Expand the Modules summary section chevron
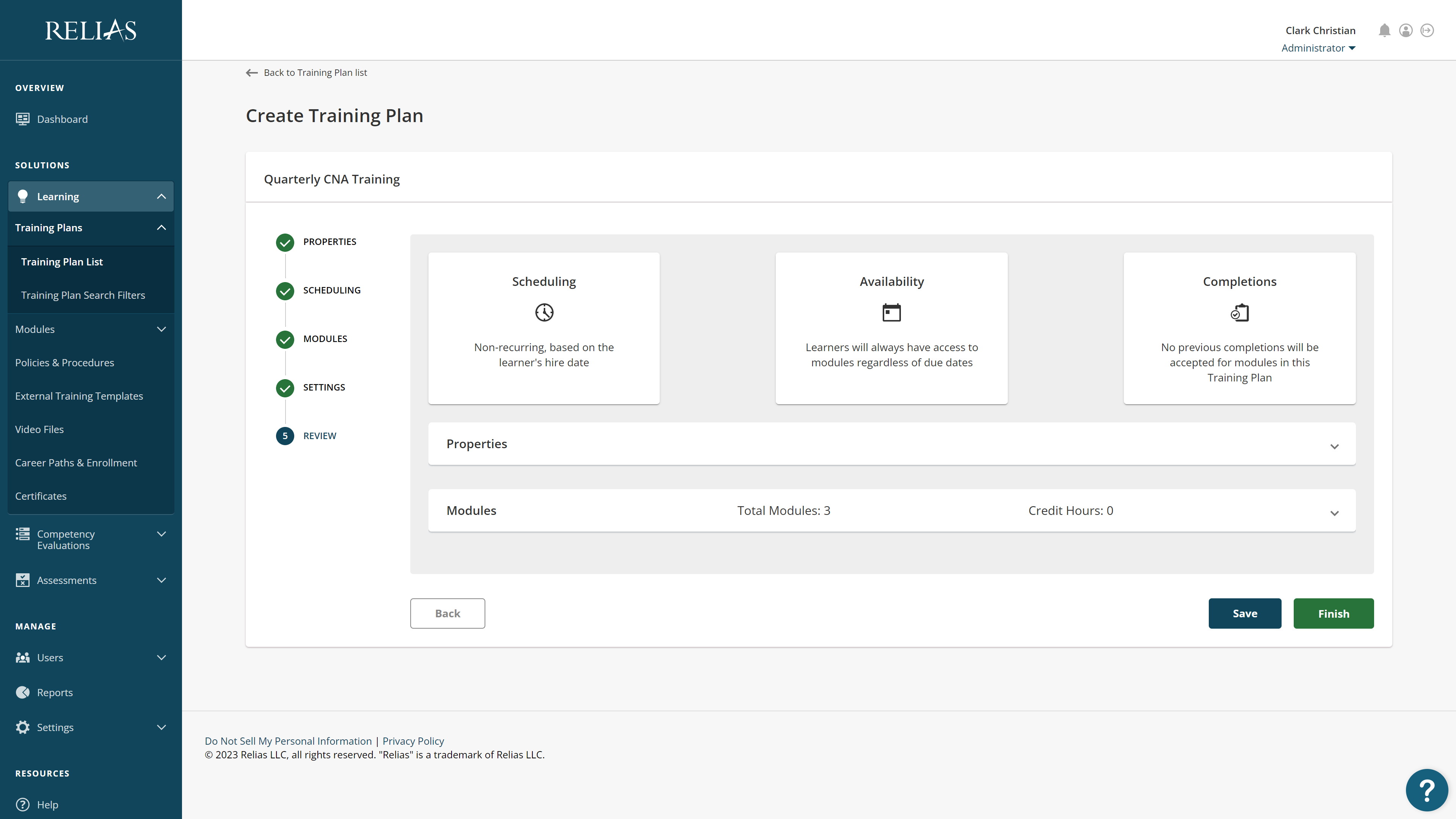This screenshot has width=1456, height=819. [1335, 513]
